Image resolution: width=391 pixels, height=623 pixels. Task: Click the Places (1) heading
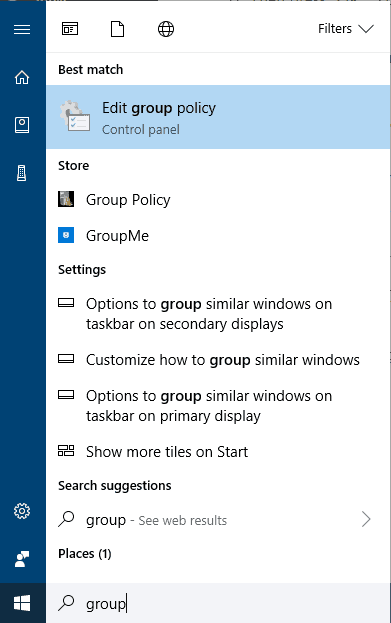85,553
